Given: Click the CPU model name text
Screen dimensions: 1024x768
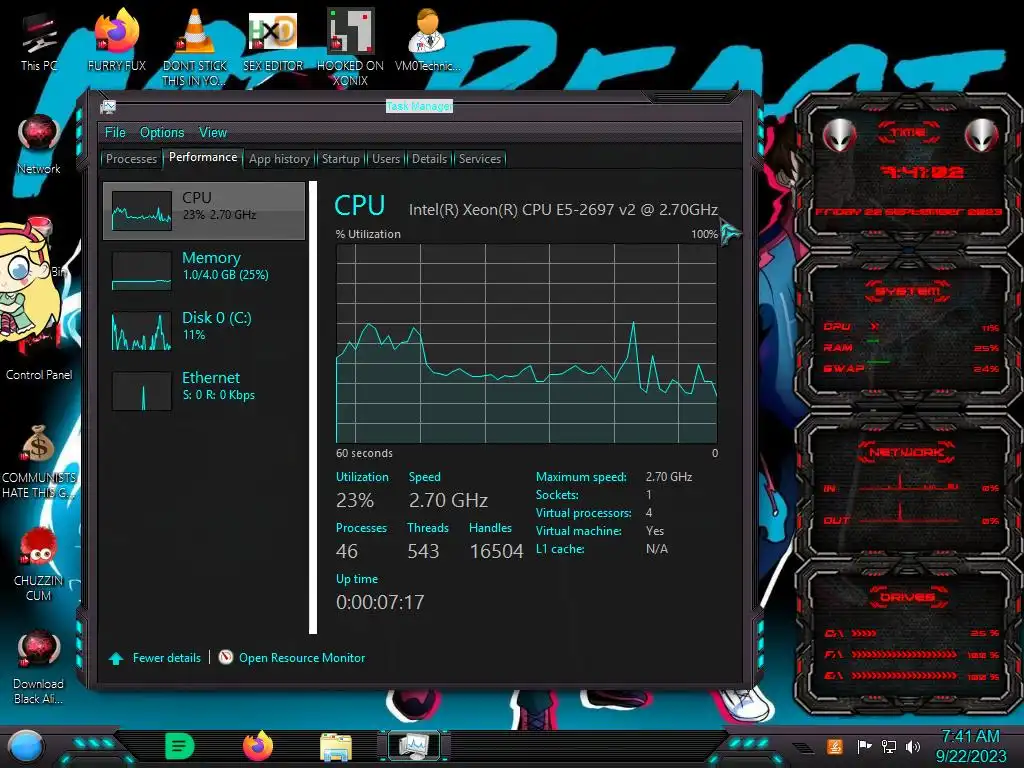Looking at the screenshot, I should (563, 210).
